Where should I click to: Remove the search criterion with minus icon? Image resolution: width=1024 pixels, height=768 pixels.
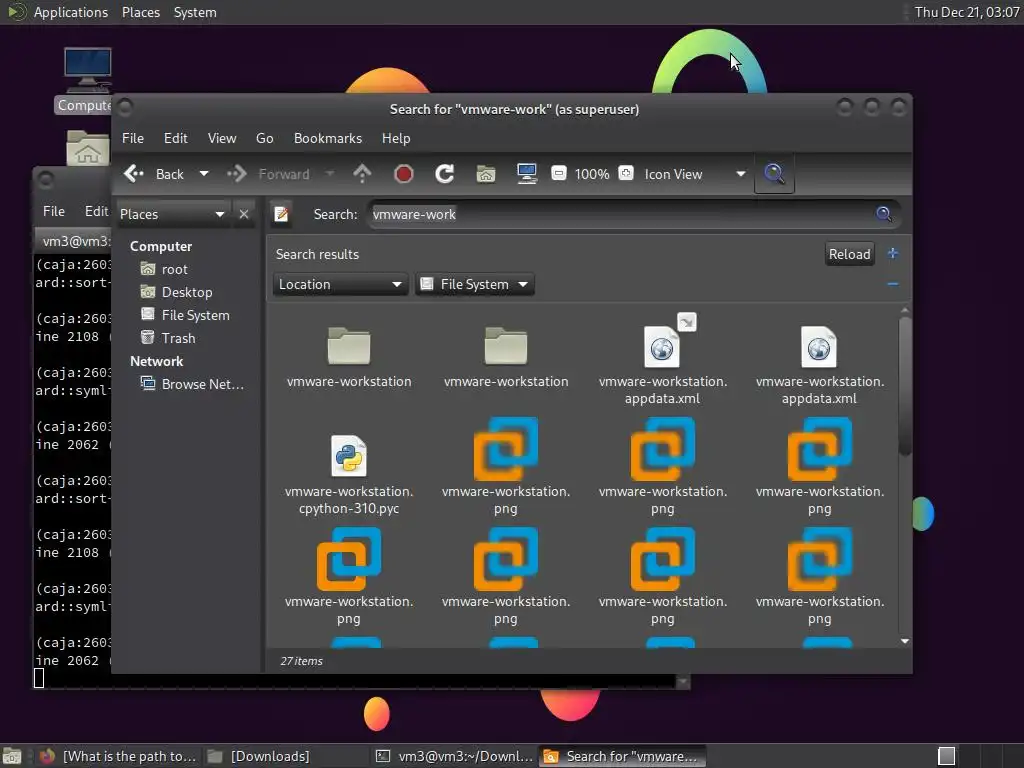click(893, 284)
